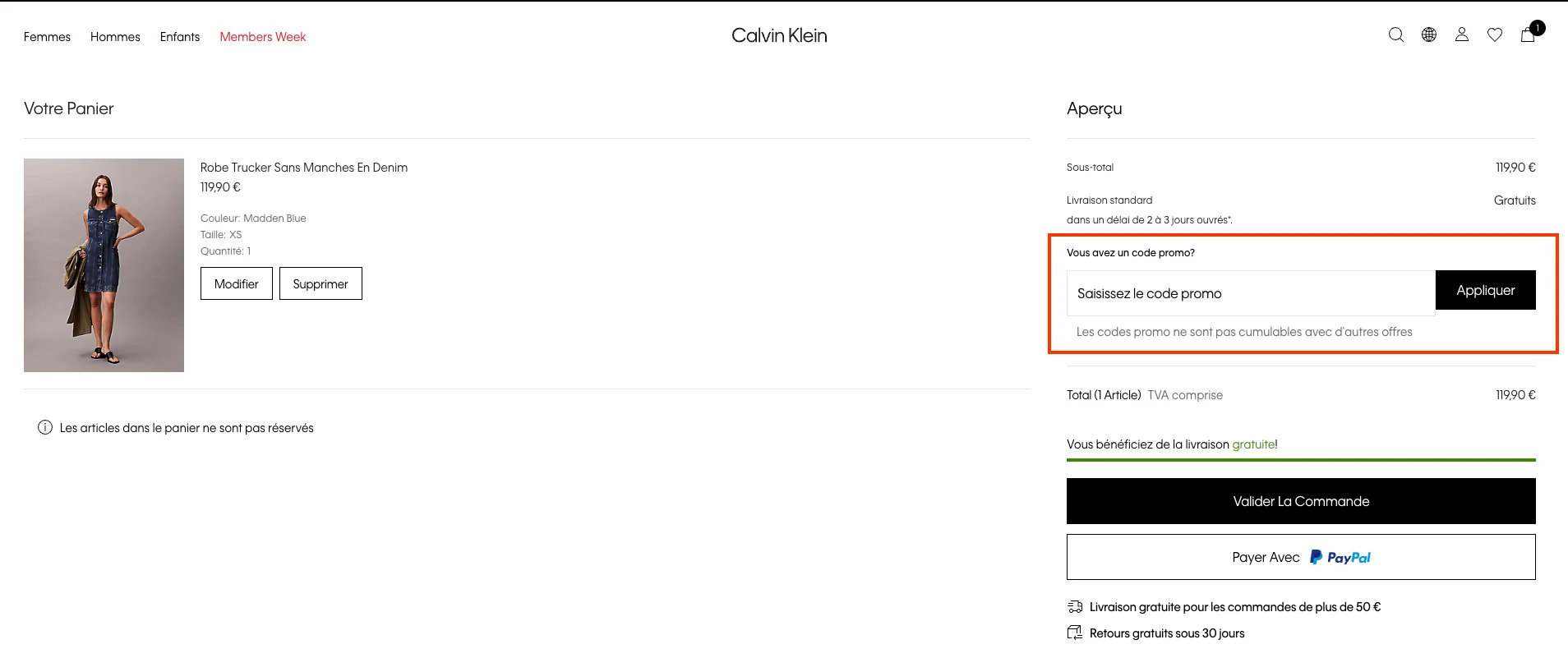1568x658 pixels.
Task: Click the 'Sous-total' label
Action: (x=1091, y=168)
